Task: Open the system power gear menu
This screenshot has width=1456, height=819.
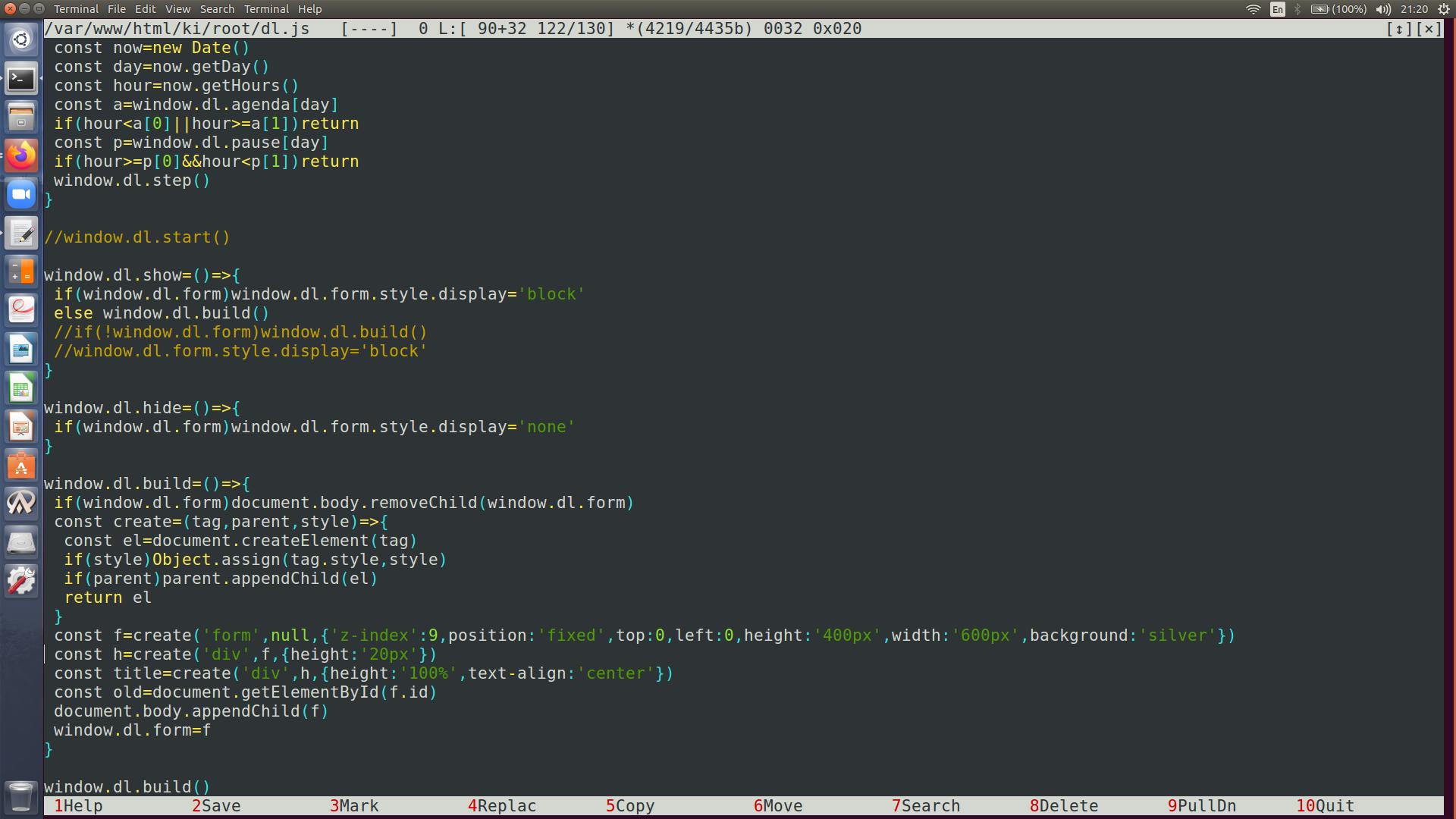Action: (1443, 9)
